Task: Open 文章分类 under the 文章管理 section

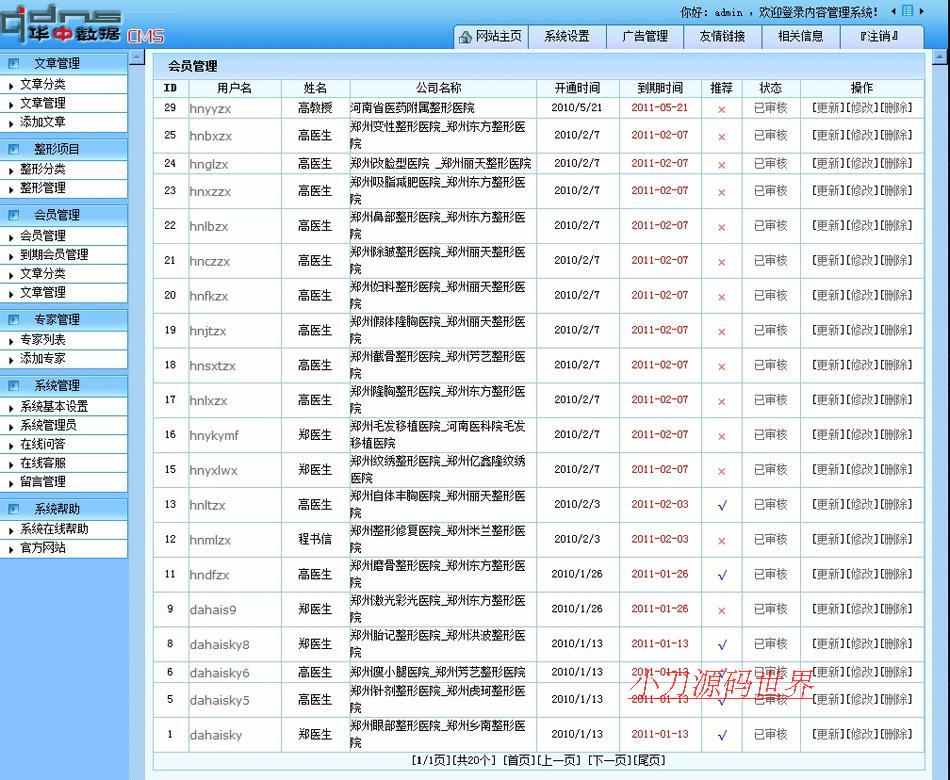Action: [42, 84]
